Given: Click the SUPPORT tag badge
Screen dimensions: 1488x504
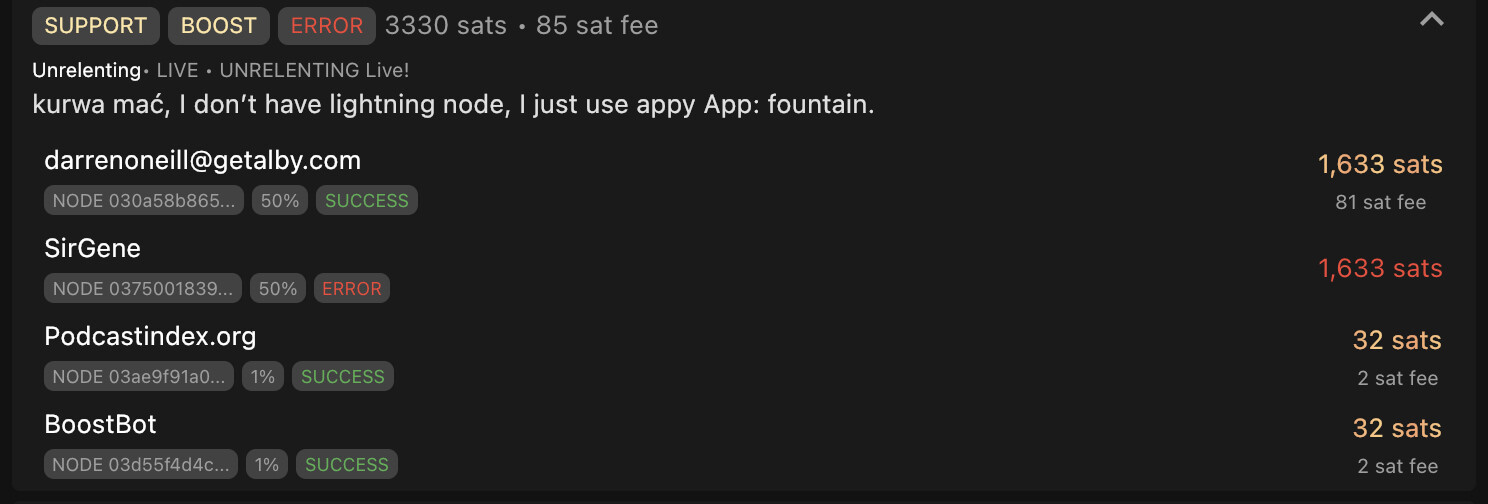Looking at the screenshot, I should pyautogui.click(x=96, y=26).
